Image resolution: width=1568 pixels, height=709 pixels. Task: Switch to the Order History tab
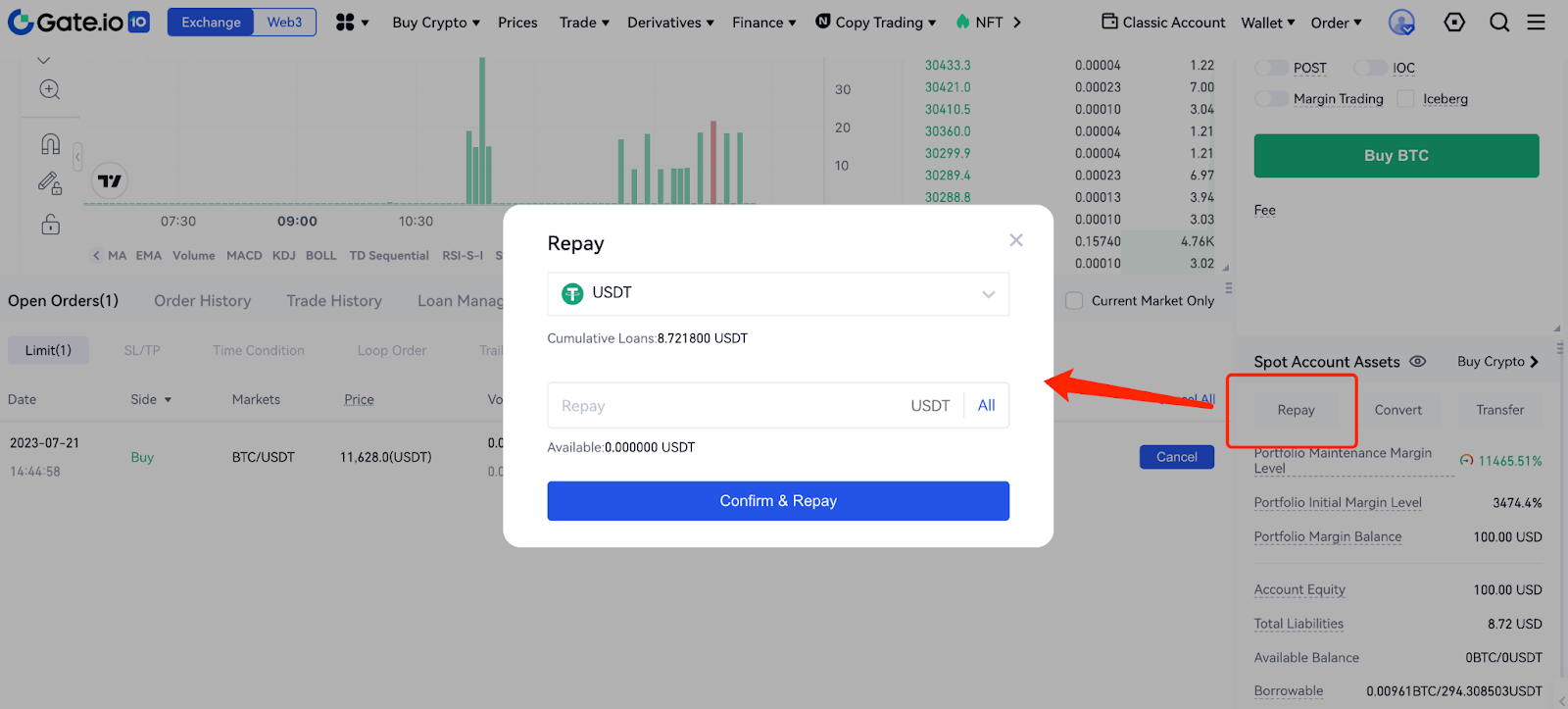click(202, 301)
